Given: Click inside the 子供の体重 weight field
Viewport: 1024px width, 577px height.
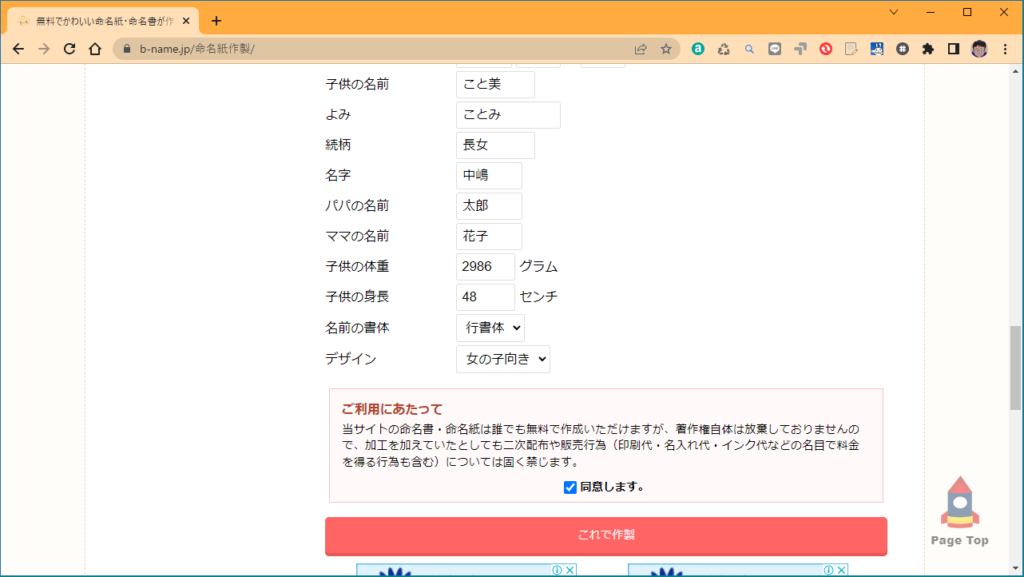Looking at the screenshot, I should [485, 266].
